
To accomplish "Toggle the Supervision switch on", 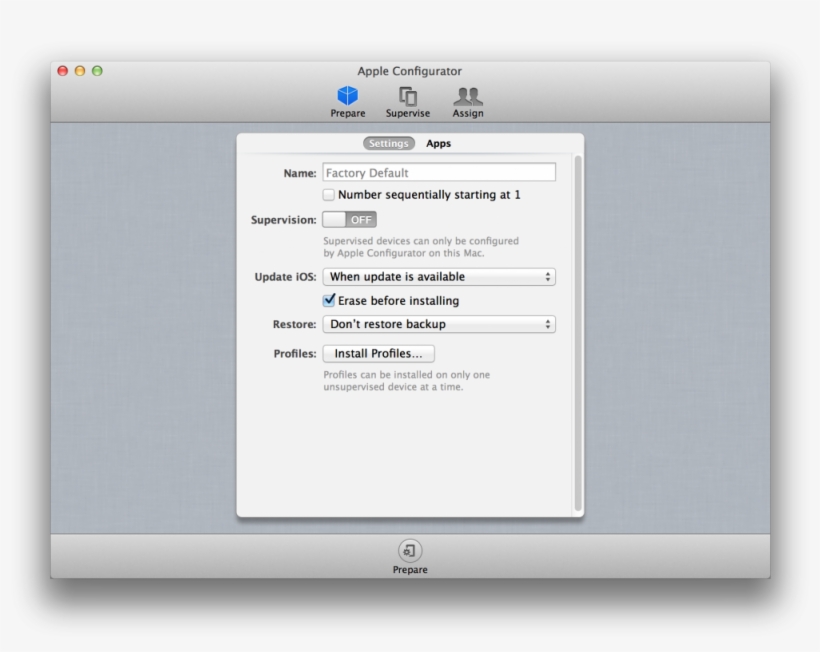I will tap(348, 219).
